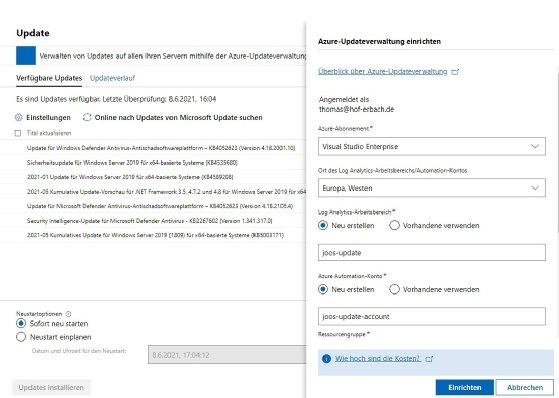Select Sicherheitsupdate für Windows Server 2019 KB4535680
Screen dimensions: 559x398
[153, 162]
